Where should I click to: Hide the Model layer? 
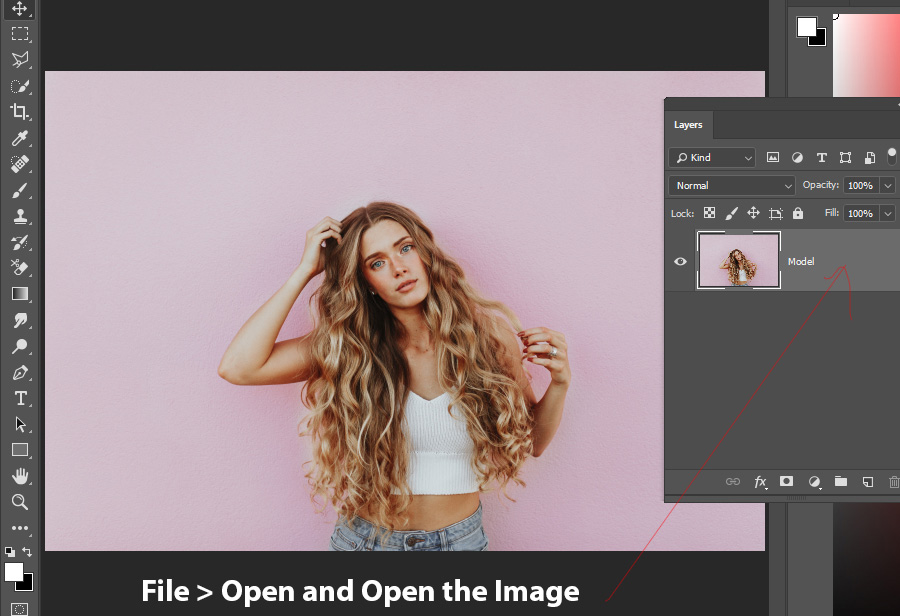pyautogui.click(x=680, y=261)
